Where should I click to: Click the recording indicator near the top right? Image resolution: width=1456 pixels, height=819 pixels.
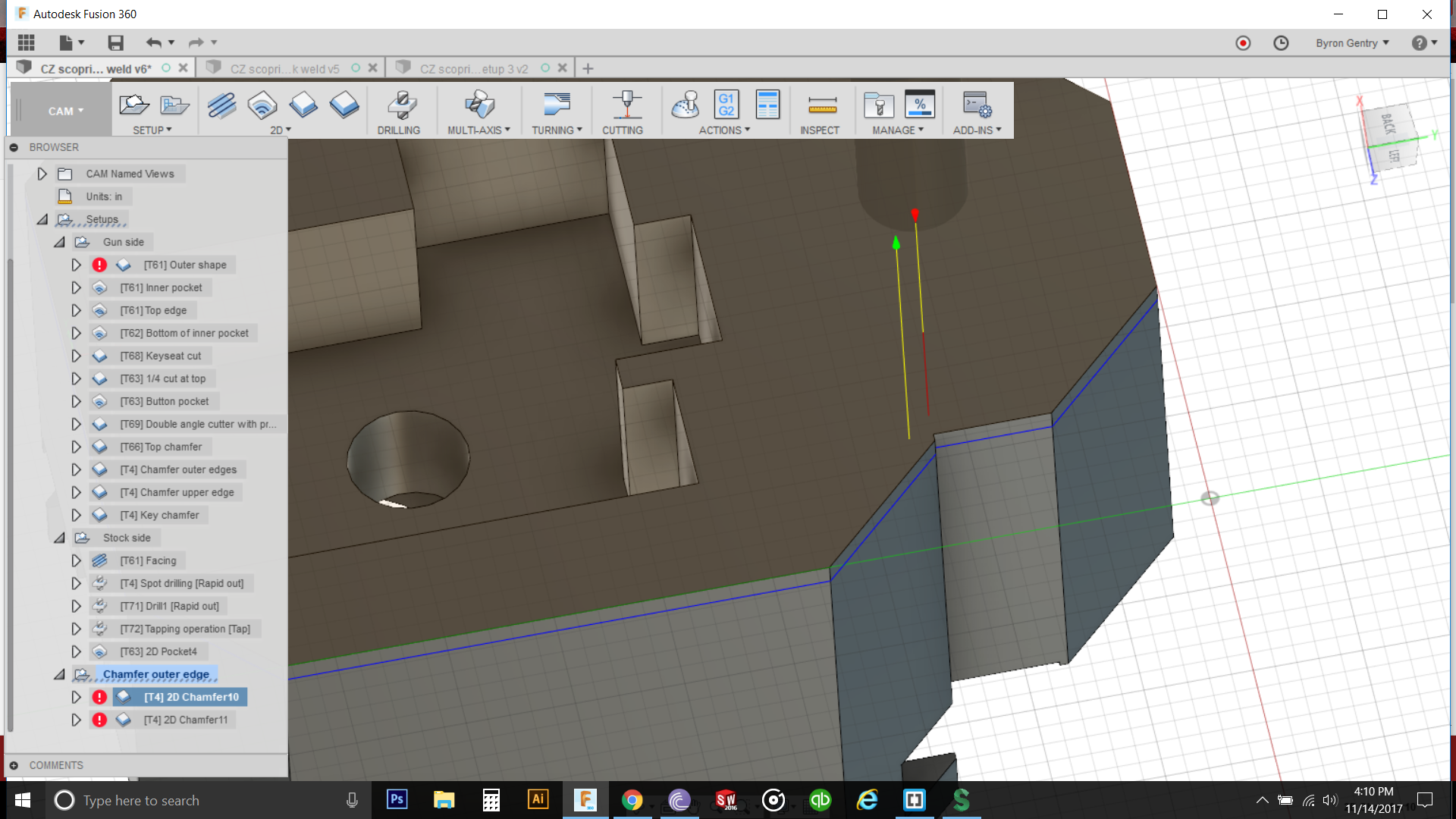click(1243, 43)
